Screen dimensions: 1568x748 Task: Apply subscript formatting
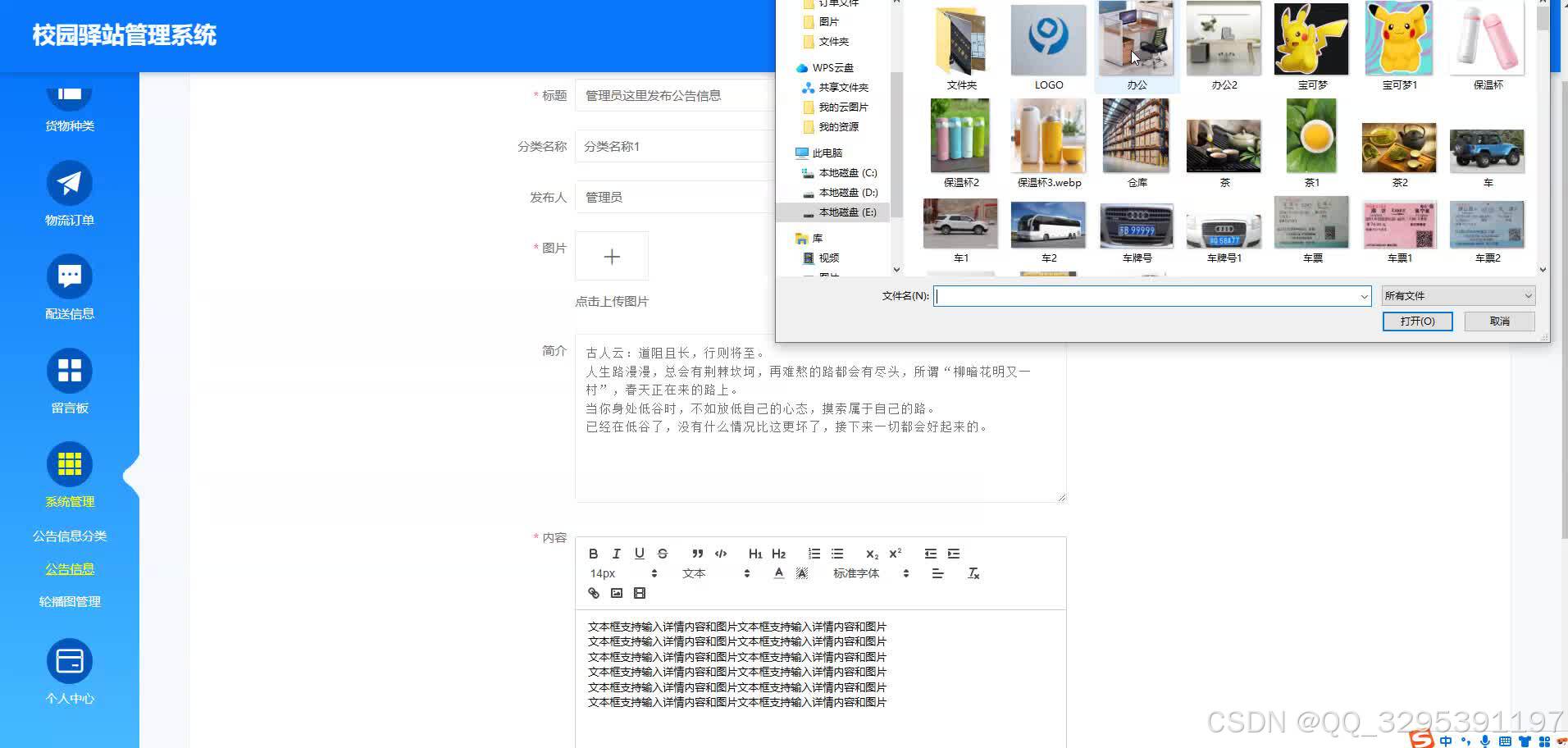pyautogui.click(x=872, y=554)
